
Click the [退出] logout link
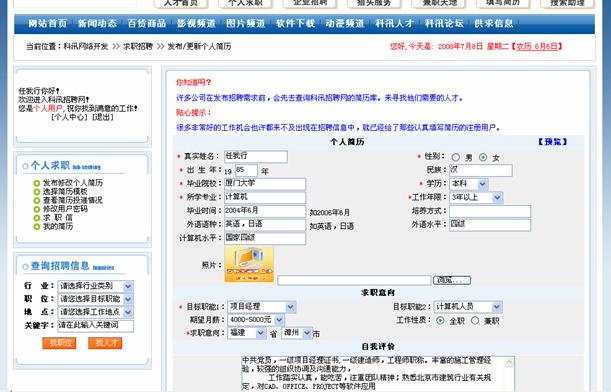pos(102,117)
